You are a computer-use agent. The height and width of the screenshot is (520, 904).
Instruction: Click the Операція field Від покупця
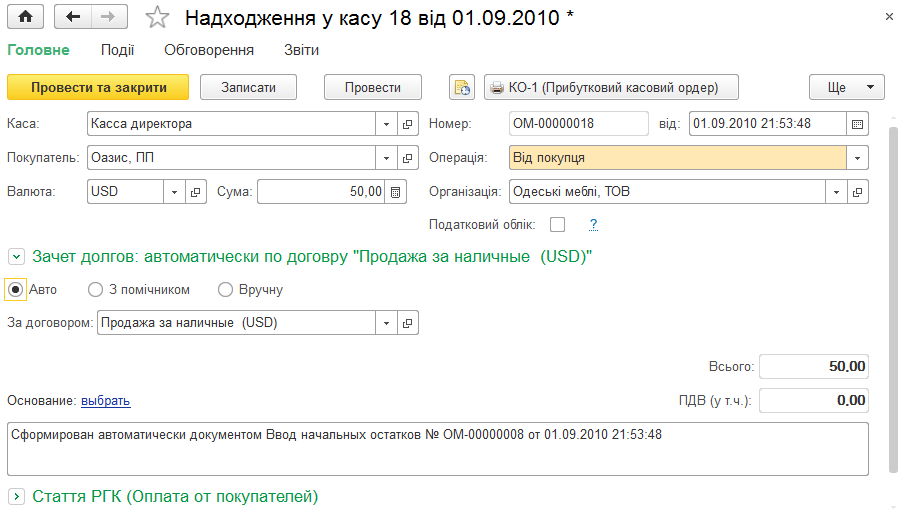point(678,158)
